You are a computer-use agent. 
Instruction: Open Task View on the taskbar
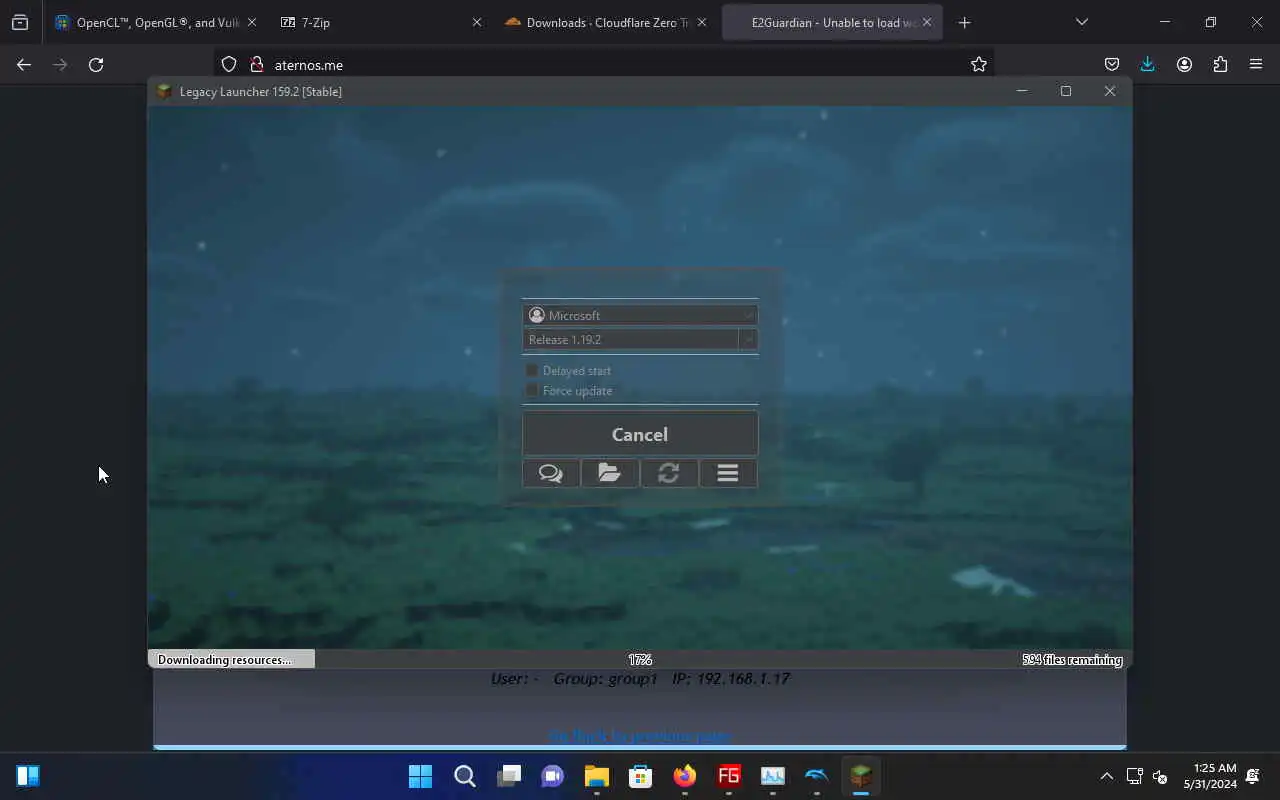(509, 776)
